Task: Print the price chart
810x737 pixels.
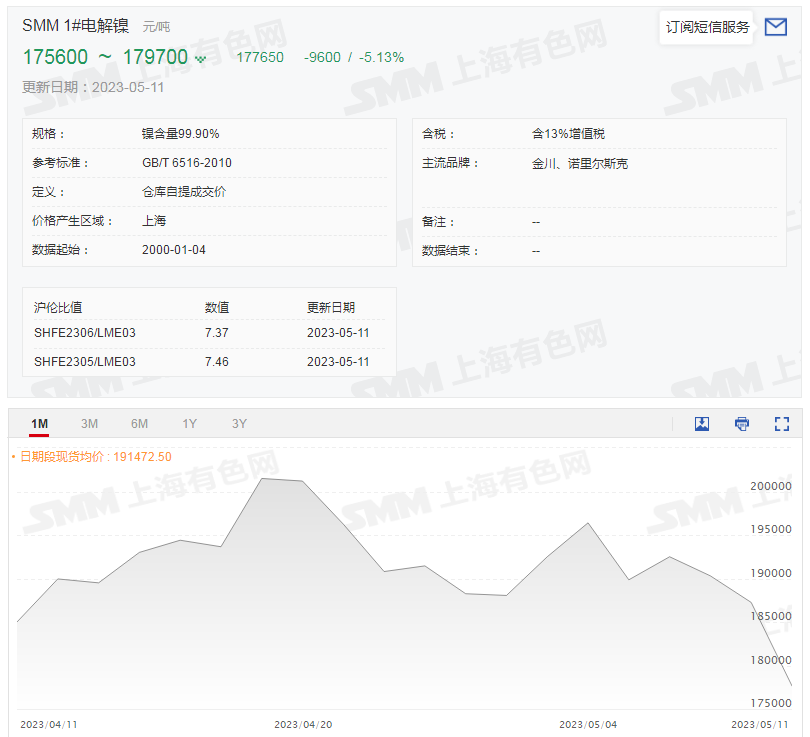Action: tap(741, 424)
